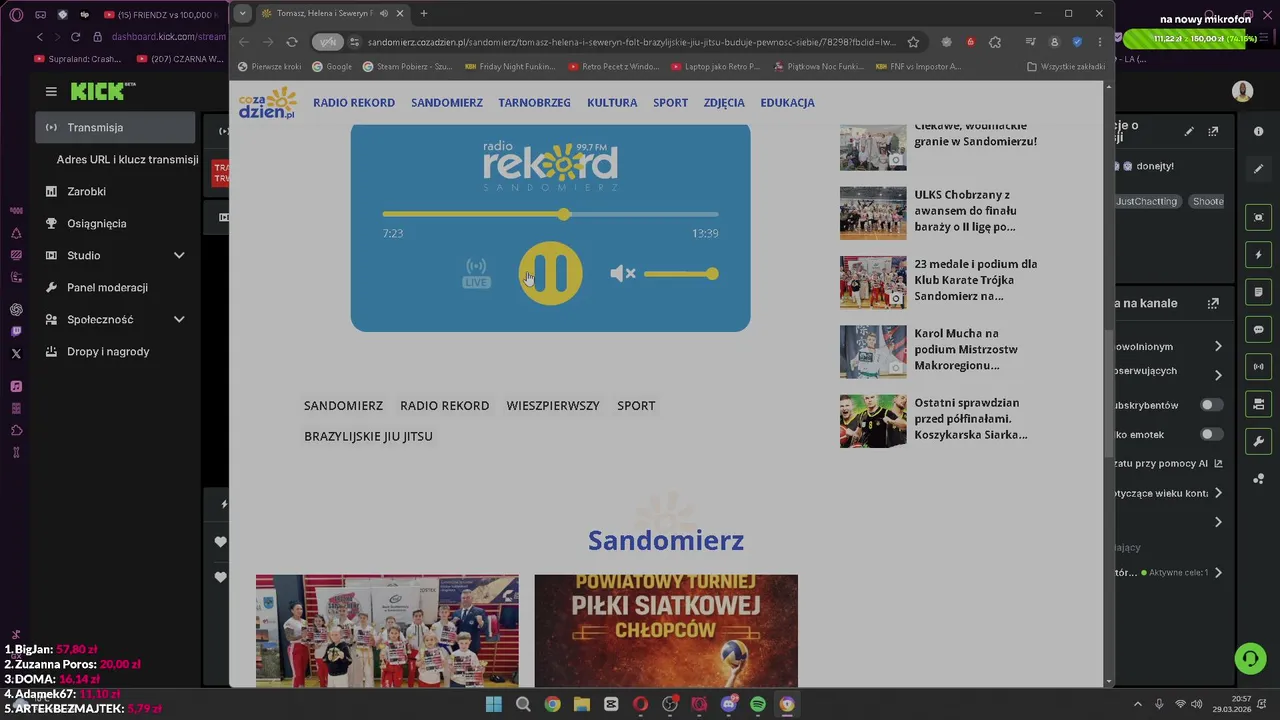Open File Explorer from taskbar
The width and height of the screenshot is (1280, 720).
(x=581, y=704)
